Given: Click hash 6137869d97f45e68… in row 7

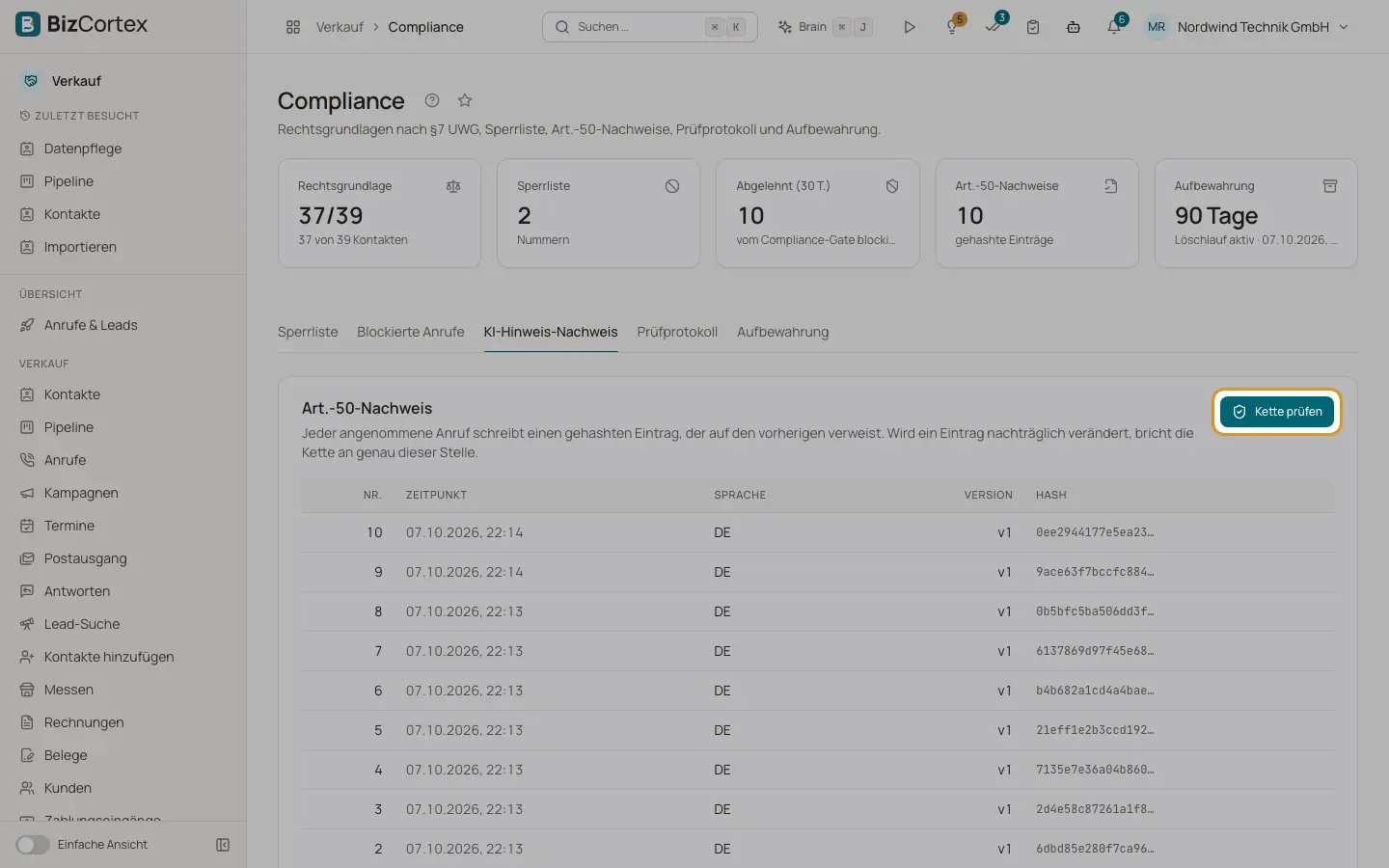Looking at the screenshot, I should 1095,651.
